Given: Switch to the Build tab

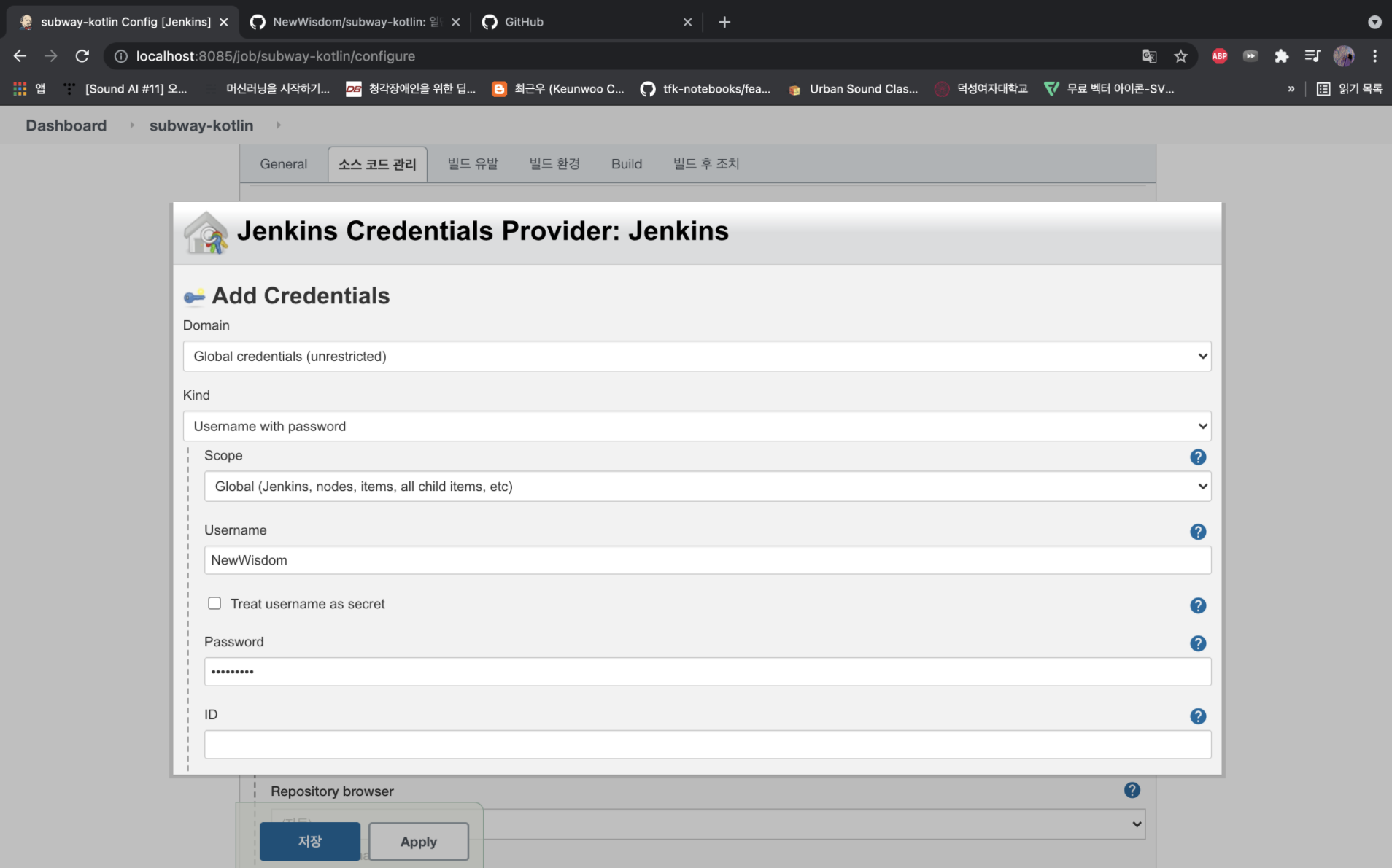Looking at the screenshot, I should 627,164.
